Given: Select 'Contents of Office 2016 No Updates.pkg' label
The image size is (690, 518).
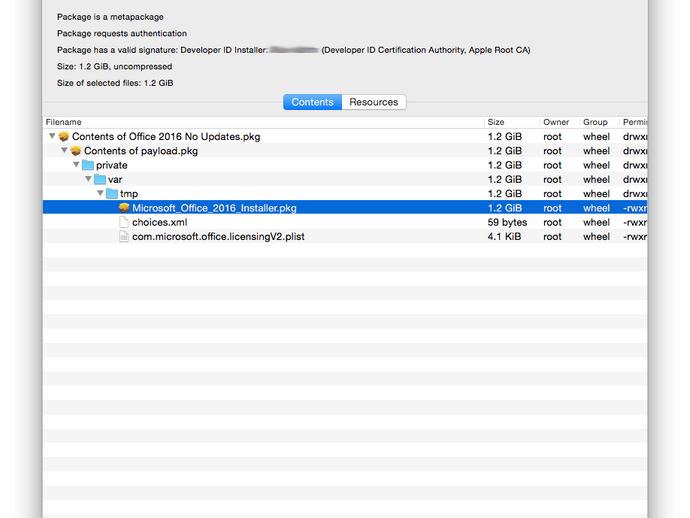Looking at the screenshot, I should (x=166, y=136).
